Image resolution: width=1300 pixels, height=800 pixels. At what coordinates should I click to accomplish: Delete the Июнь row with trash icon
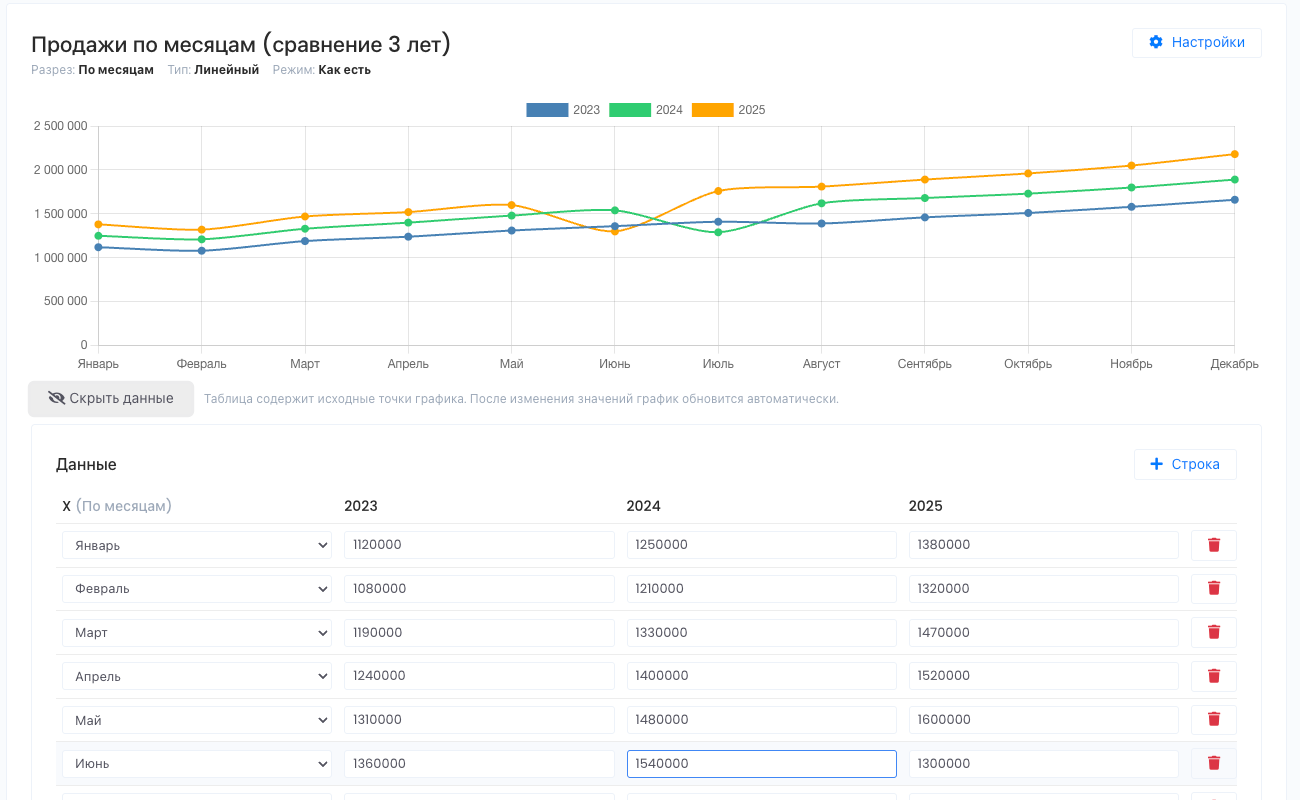click(1214, 763)
